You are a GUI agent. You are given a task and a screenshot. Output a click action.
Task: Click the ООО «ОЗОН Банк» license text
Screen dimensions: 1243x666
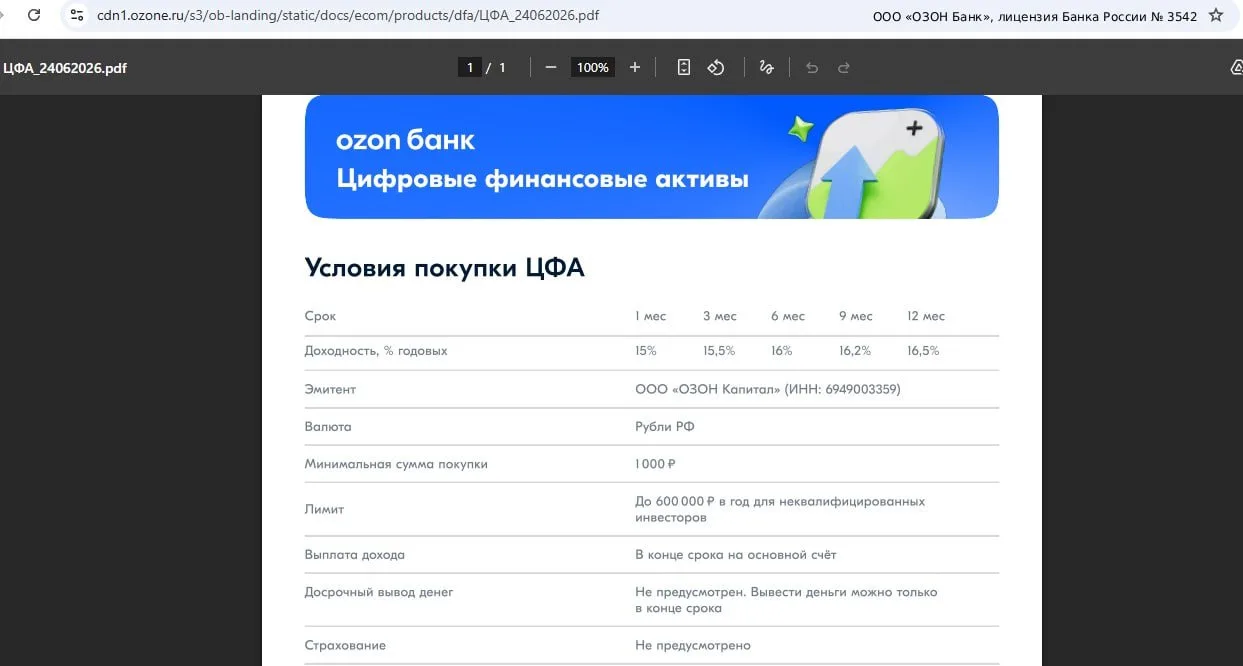click(1035, 16)
